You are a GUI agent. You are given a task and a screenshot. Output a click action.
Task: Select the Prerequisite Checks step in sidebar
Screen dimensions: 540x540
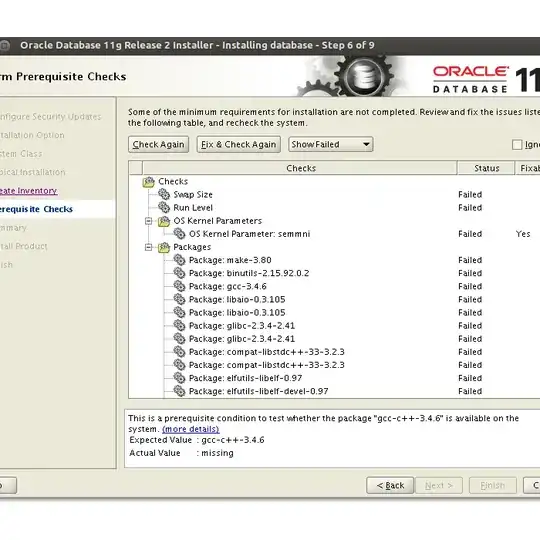pos(36,209)
